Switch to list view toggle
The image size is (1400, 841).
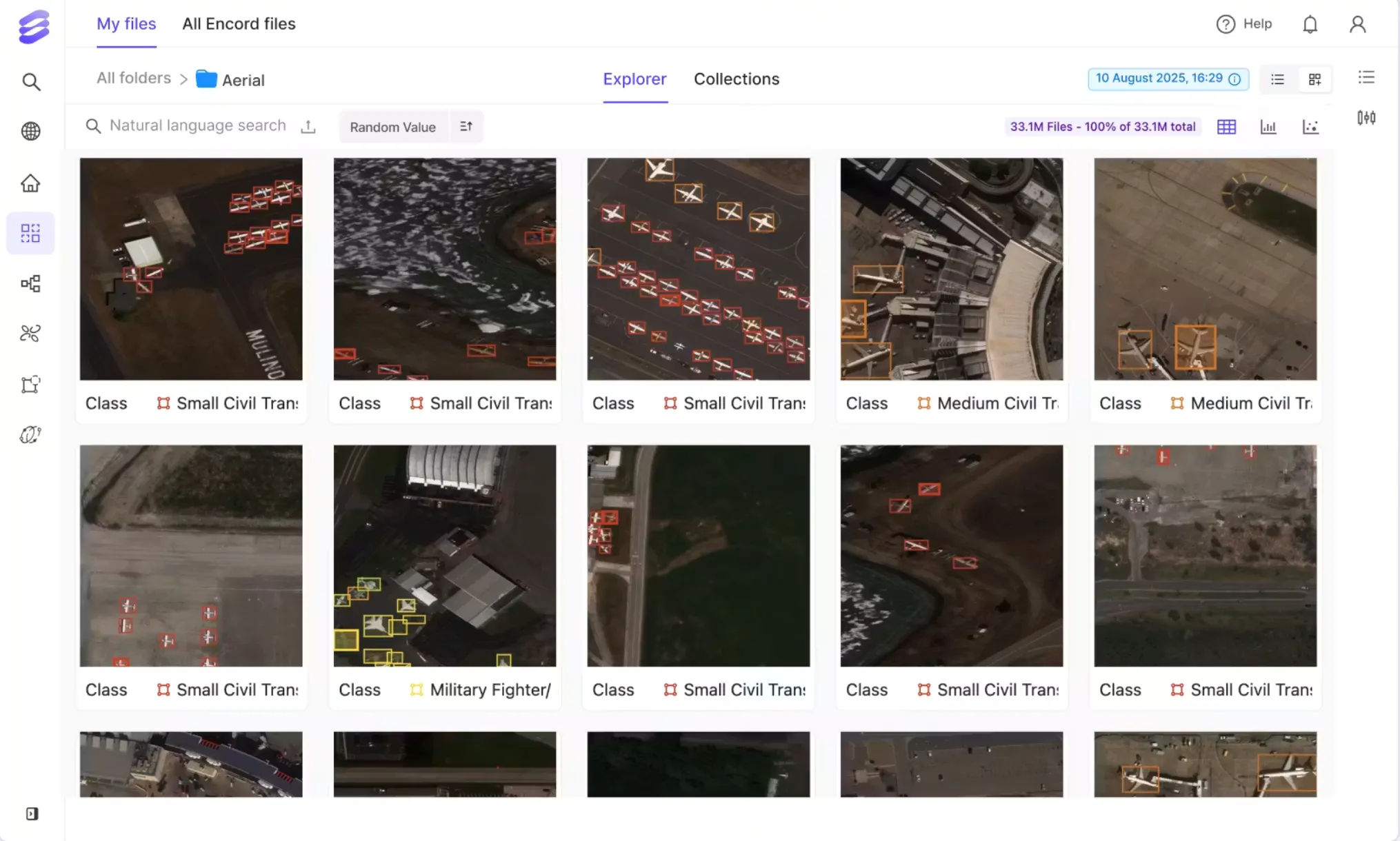coord(1277,79)
